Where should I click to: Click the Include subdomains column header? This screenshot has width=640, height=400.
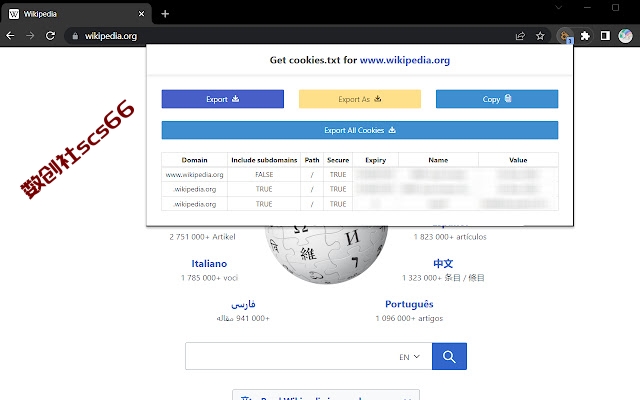tap(264, 160)
